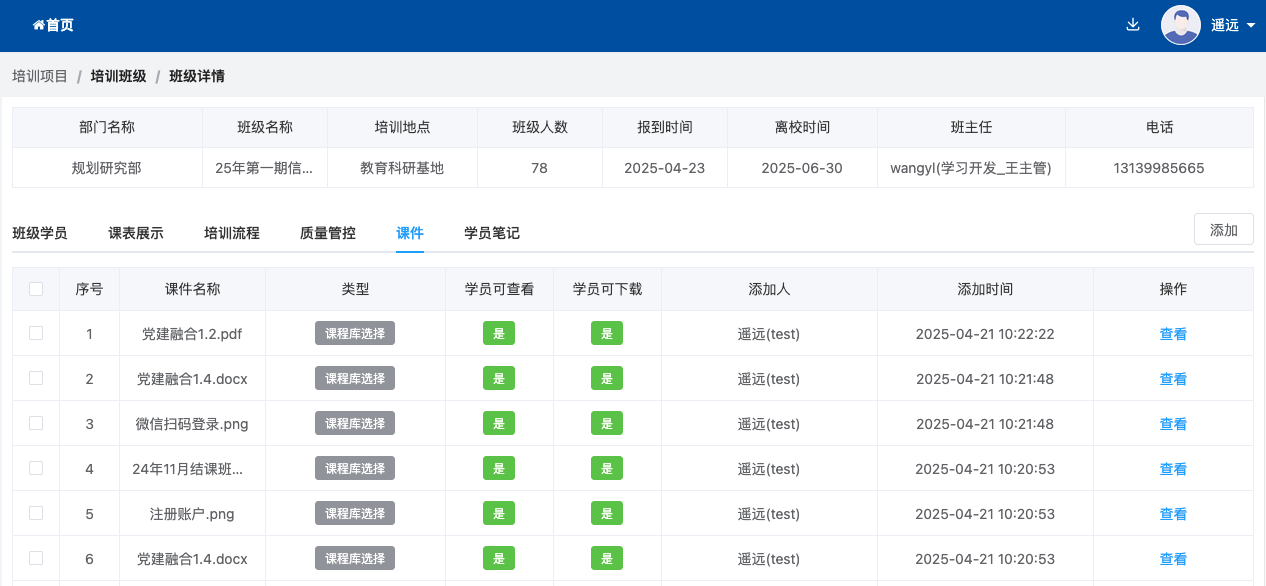Switch to the 培训流程 tab
The height and width of the screenshot is (586, 1266).
232,233
